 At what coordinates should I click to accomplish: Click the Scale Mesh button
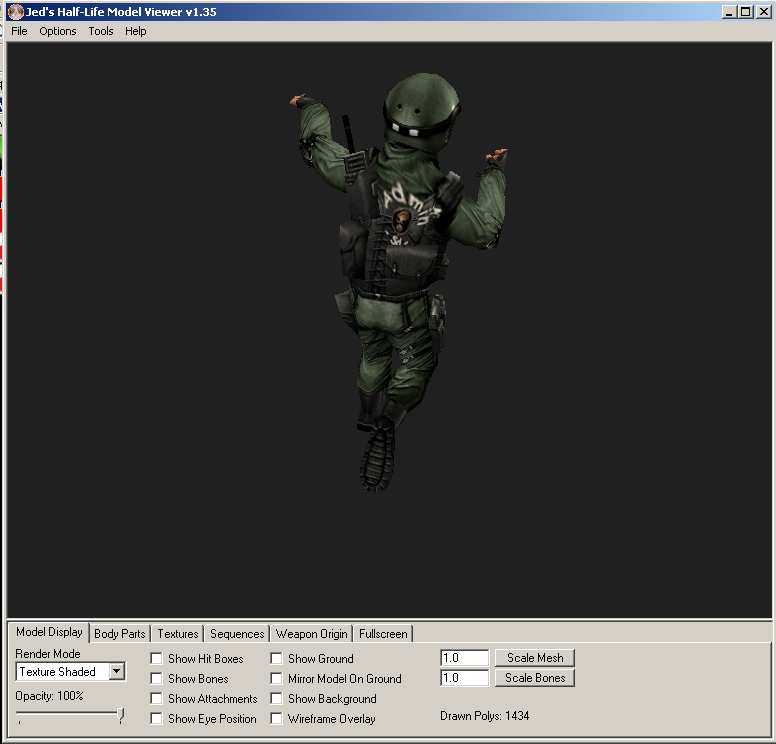[x=535, y=658]
